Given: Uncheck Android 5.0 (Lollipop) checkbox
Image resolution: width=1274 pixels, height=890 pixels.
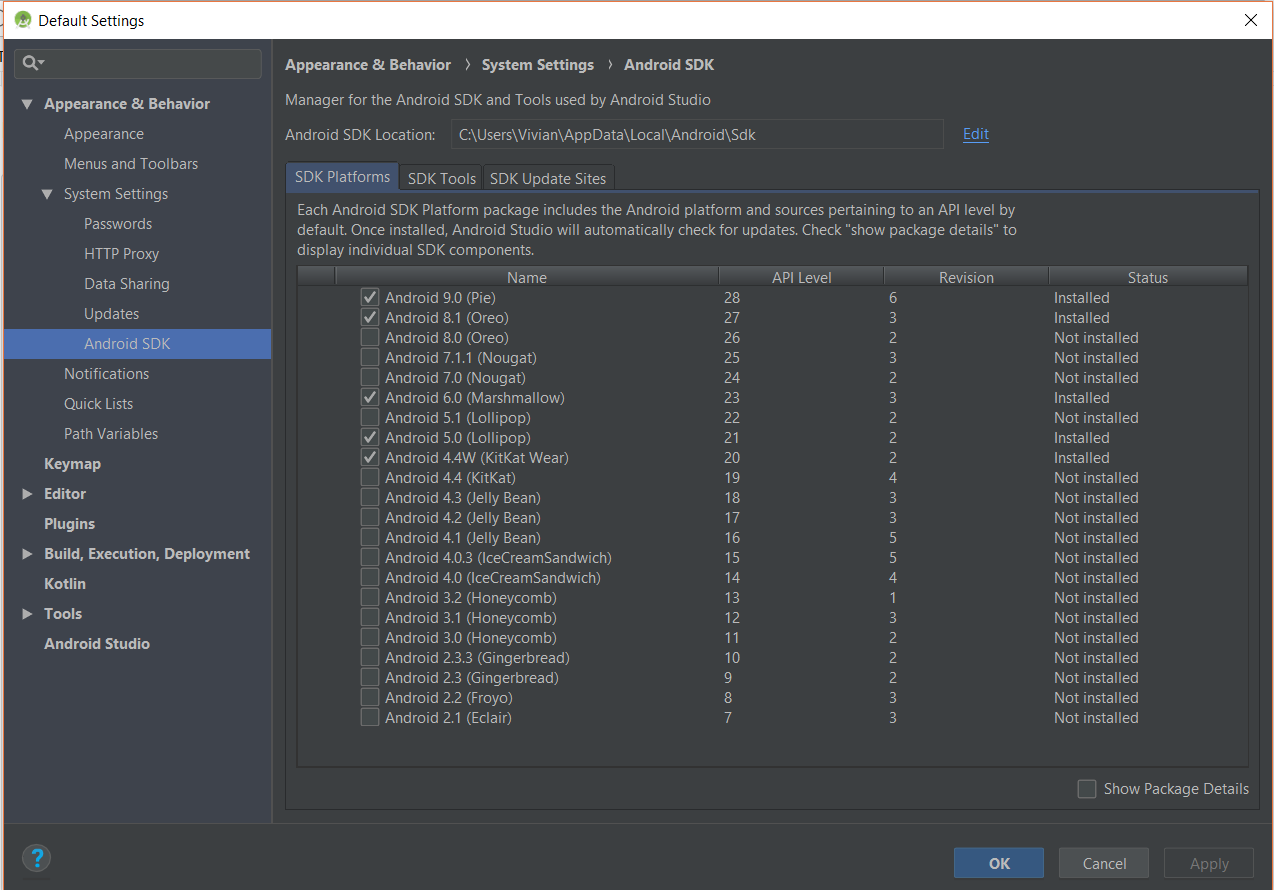Looking at the screenshot, I should (x=370, y=437).
